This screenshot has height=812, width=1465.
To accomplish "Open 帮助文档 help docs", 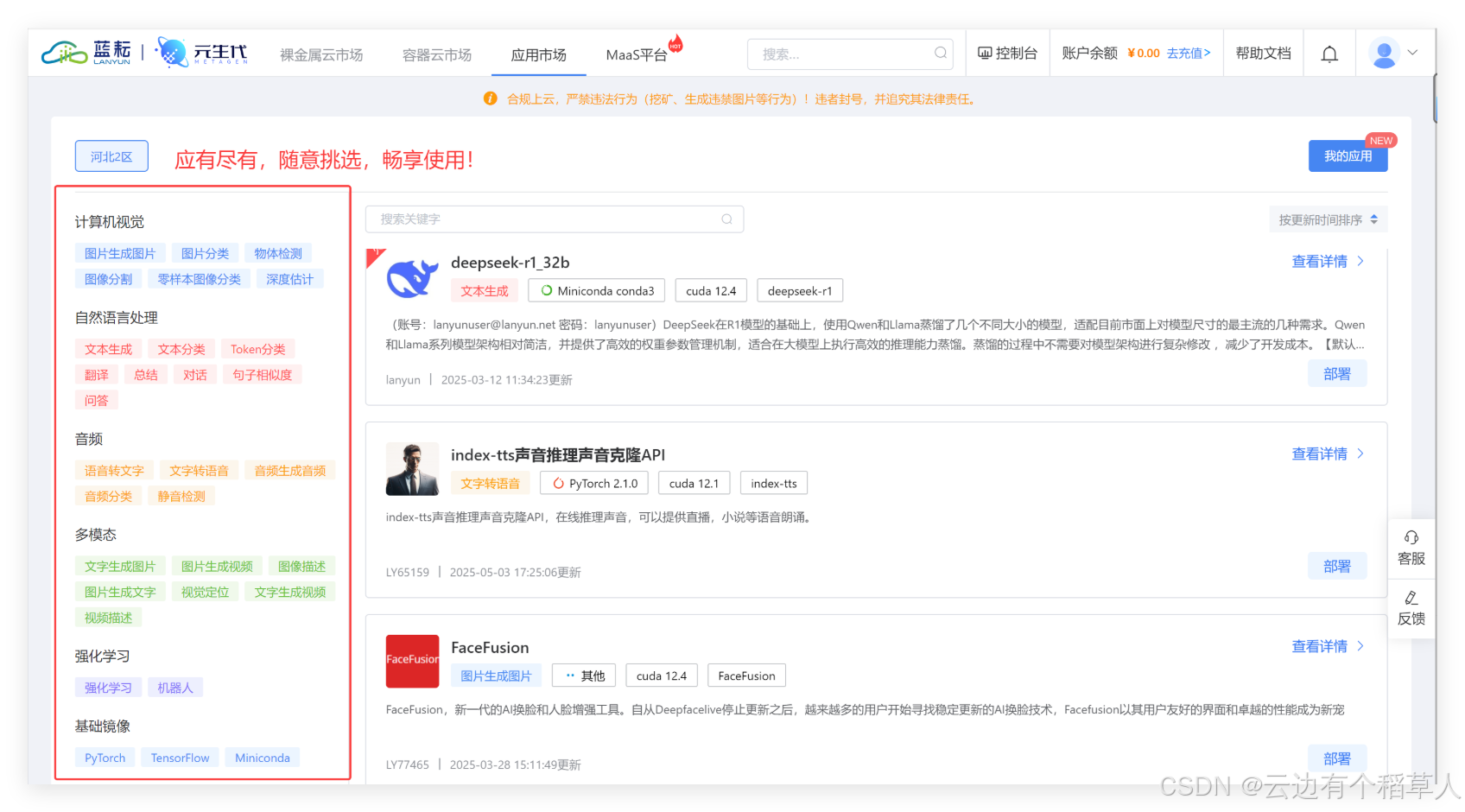I will pos(1263,54).
